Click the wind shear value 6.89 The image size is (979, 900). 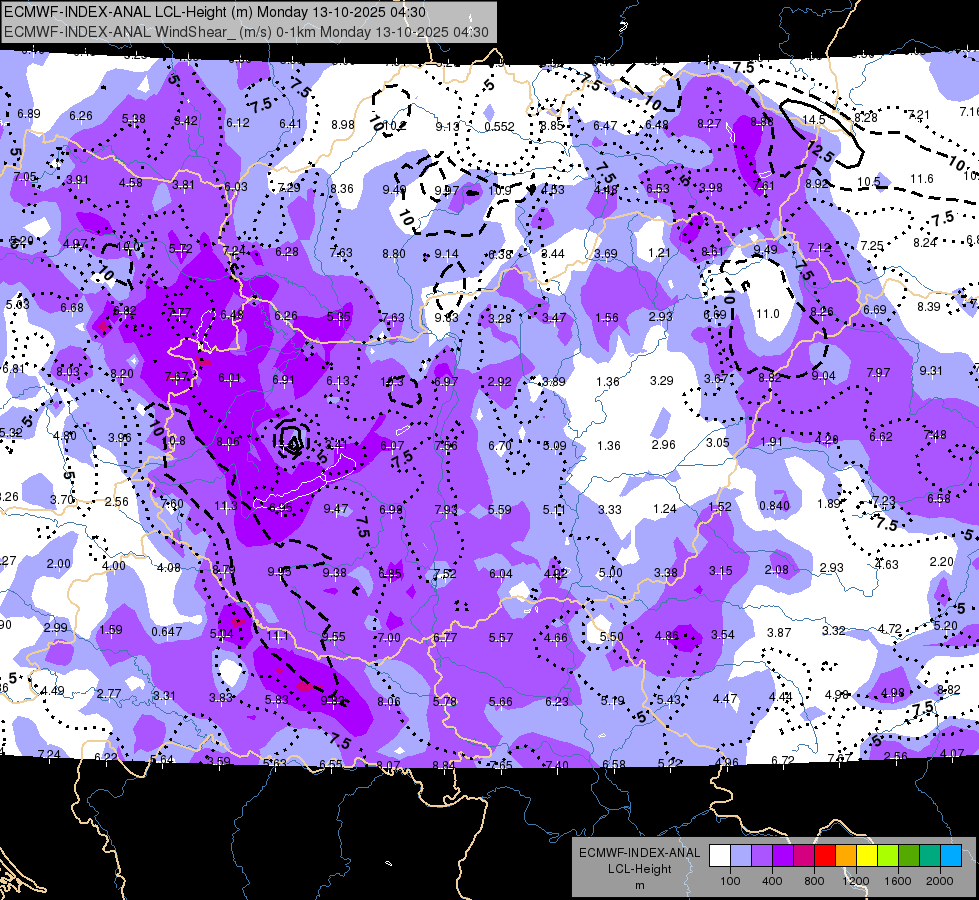(x=29, y=114)
